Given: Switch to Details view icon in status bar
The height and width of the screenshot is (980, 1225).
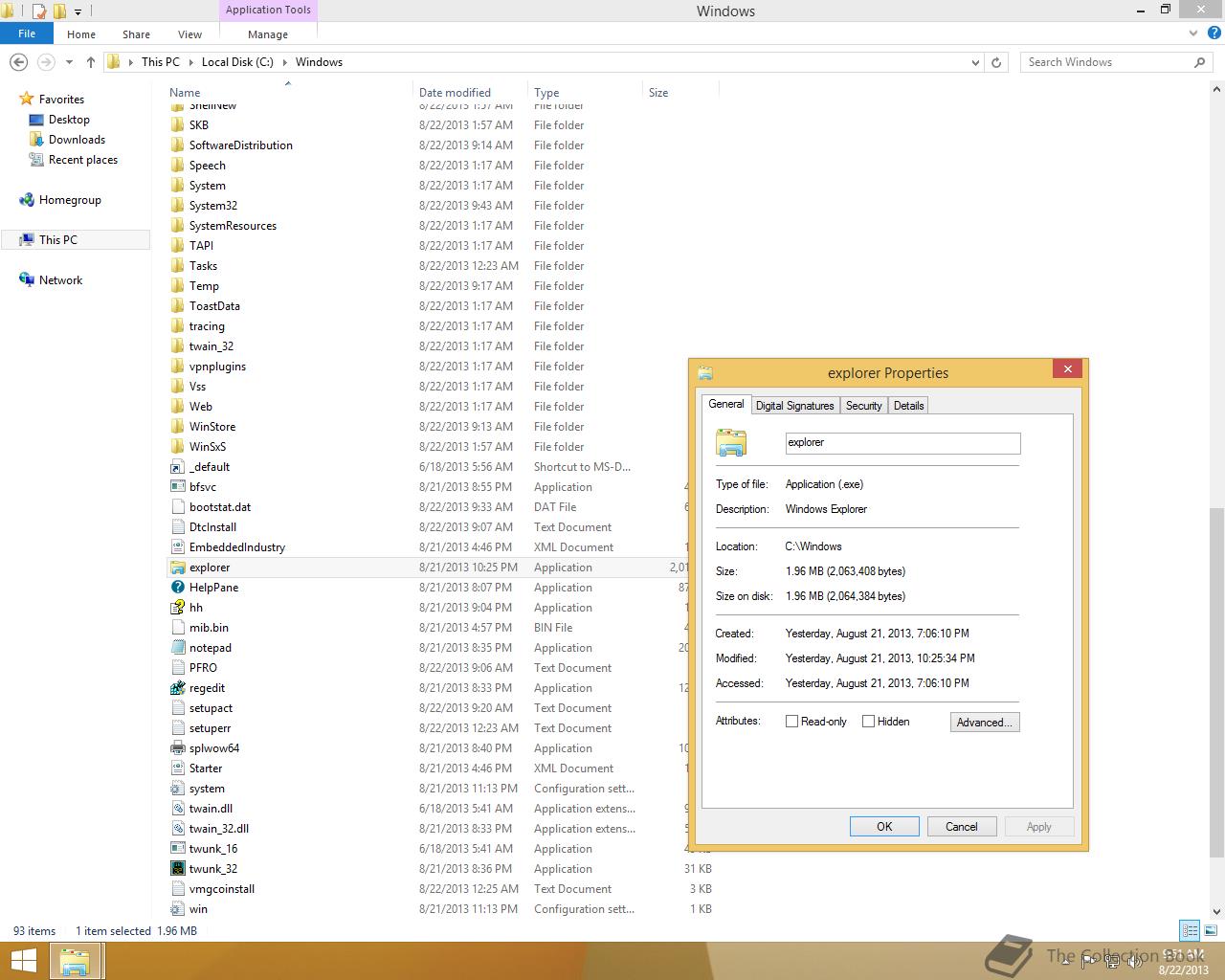Looking at the screenshot, I should click(1190, 930).
